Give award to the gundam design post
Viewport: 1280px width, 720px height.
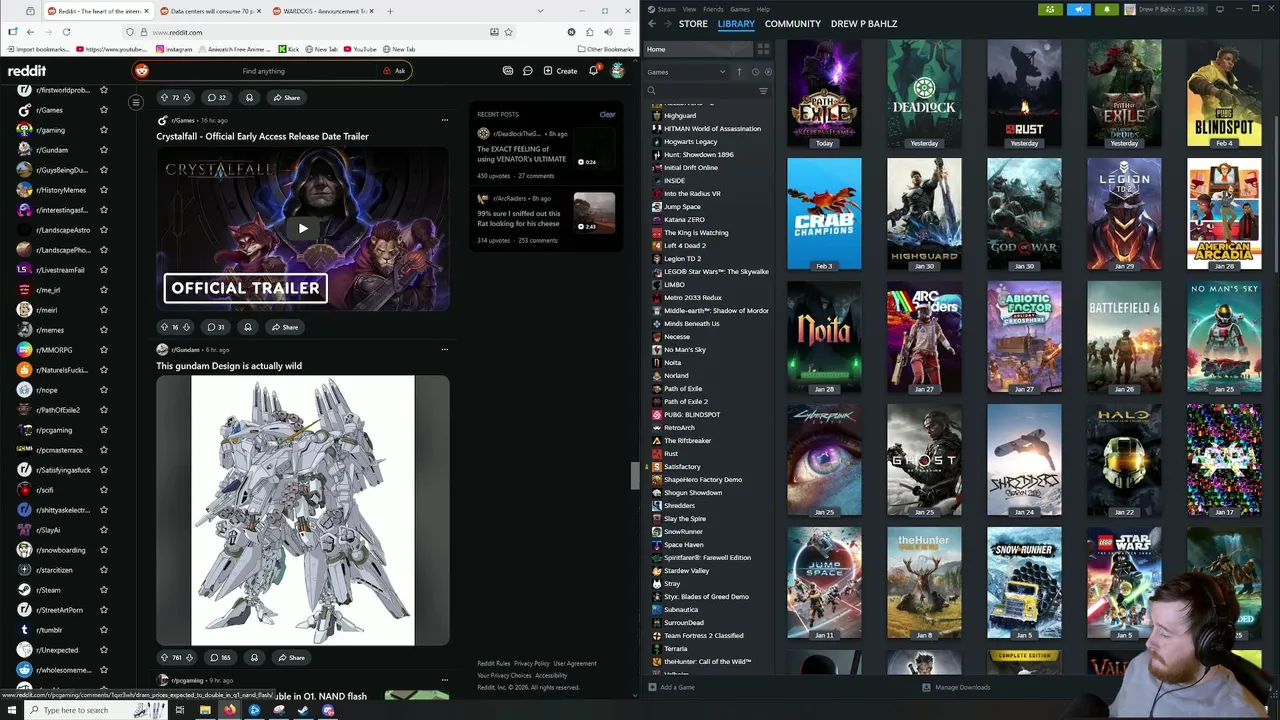coord(254,658)
